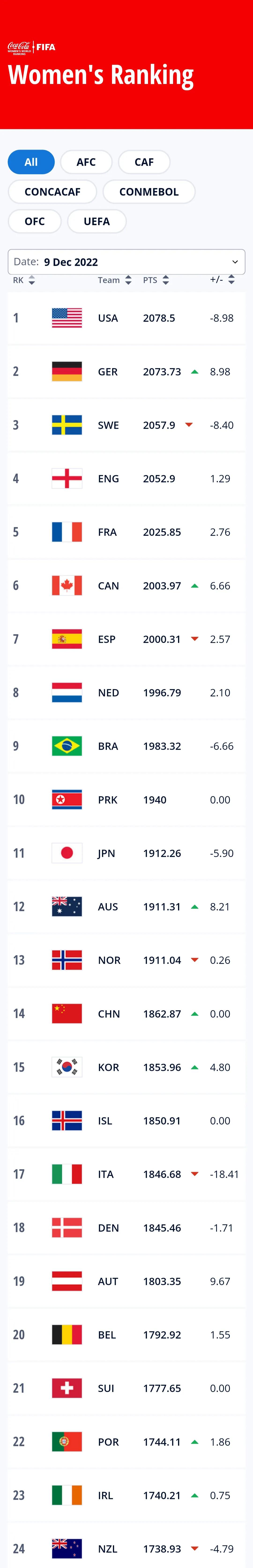The width and height of the screenshot is (253, 1568).
Task: Click the Sweden flag icon
Action: pyautogui.click(x=67, y=425)
